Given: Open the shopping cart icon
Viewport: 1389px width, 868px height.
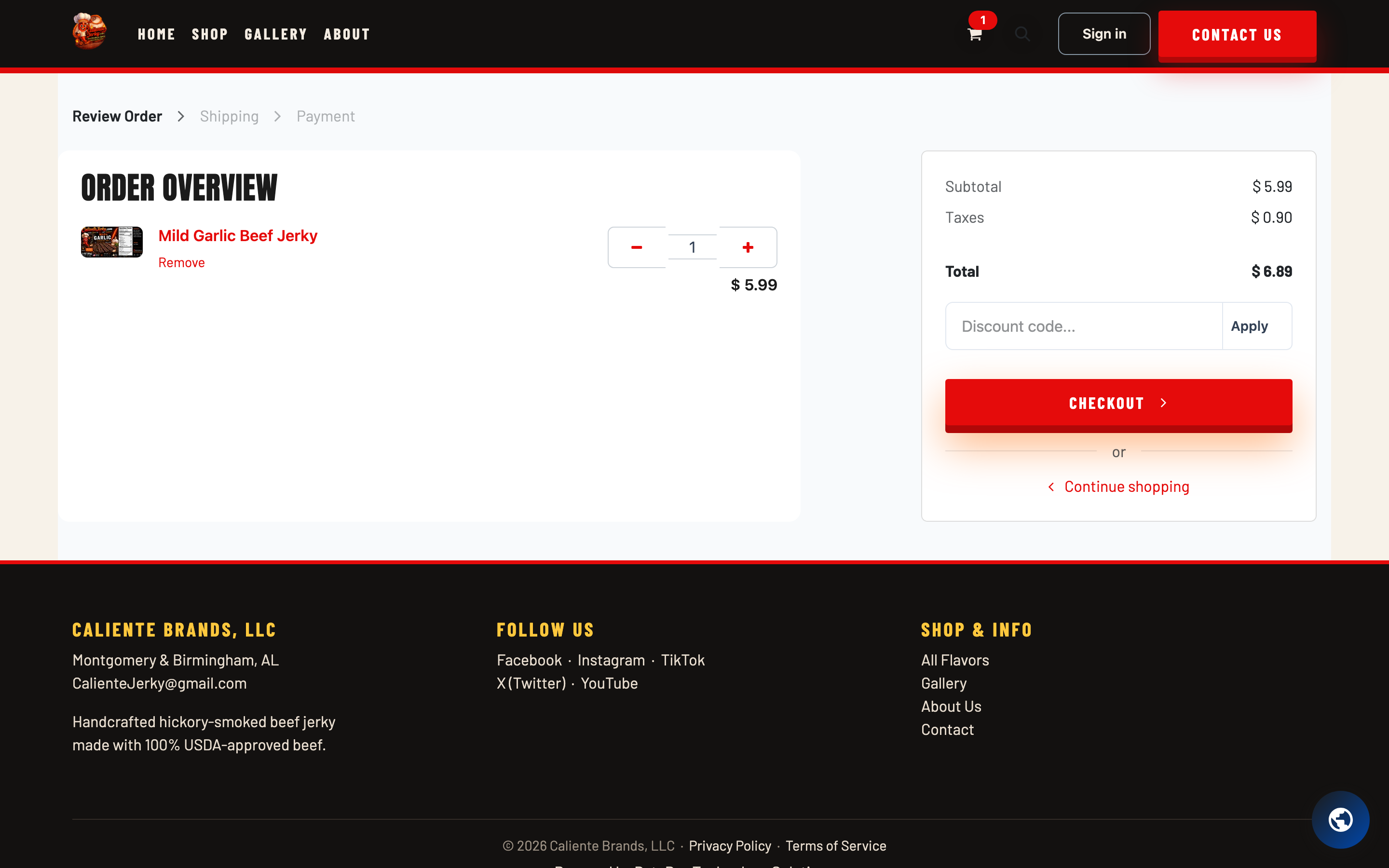Looking at the screenshot, I should coord(975,34).
